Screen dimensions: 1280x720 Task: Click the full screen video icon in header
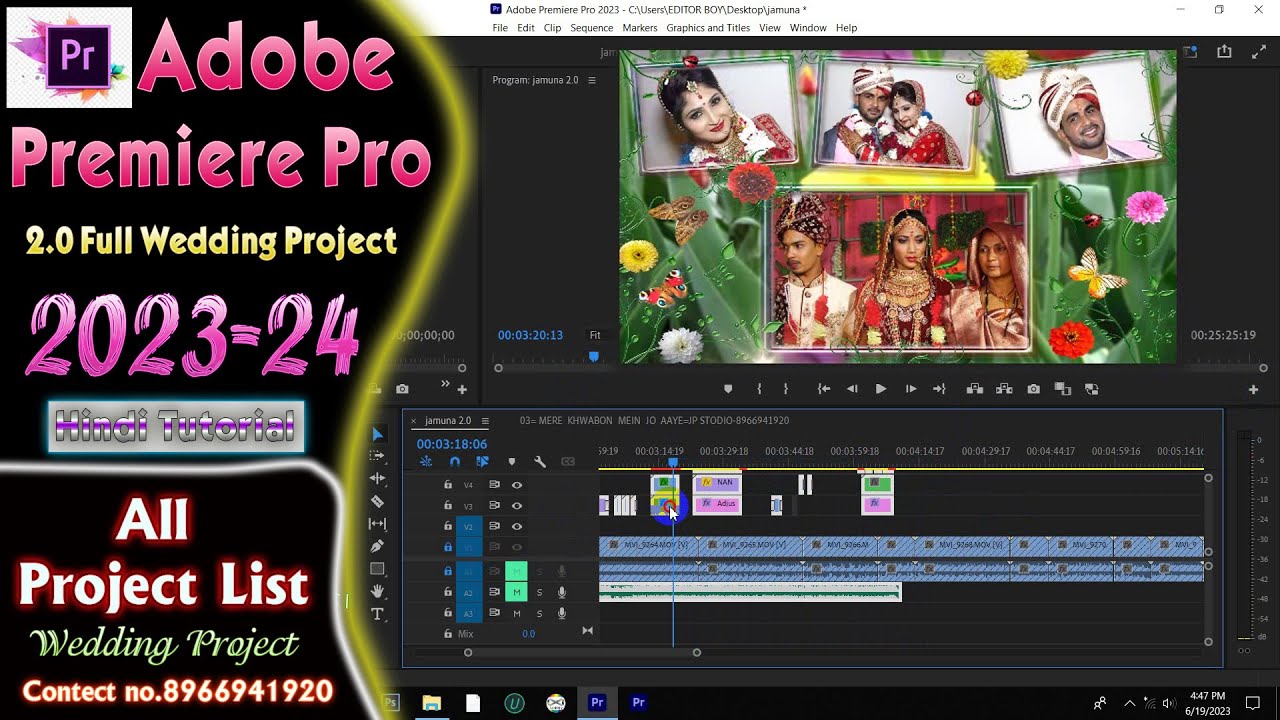[x=1259, y=52]
